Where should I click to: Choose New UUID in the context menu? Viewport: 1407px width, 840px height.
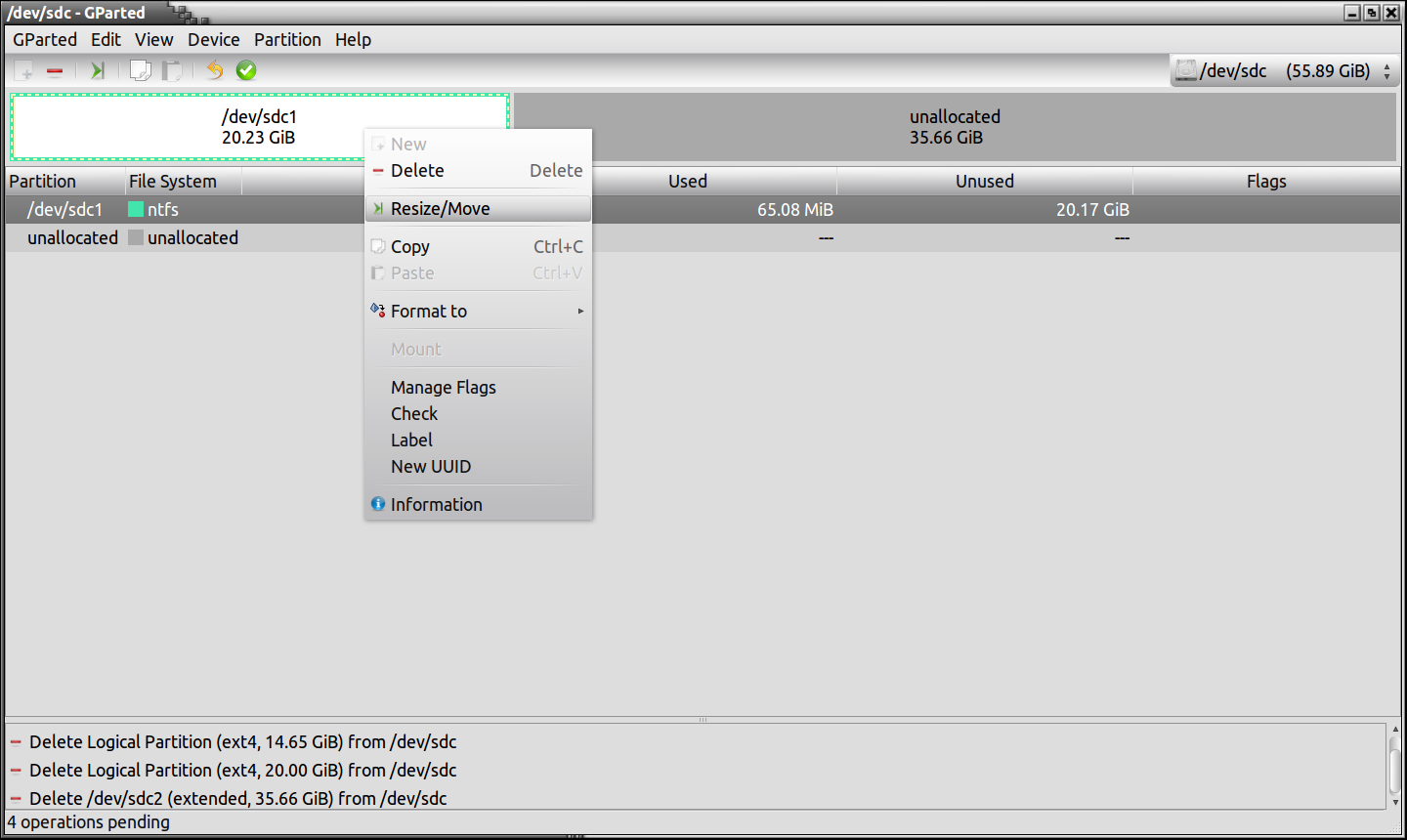430,467
